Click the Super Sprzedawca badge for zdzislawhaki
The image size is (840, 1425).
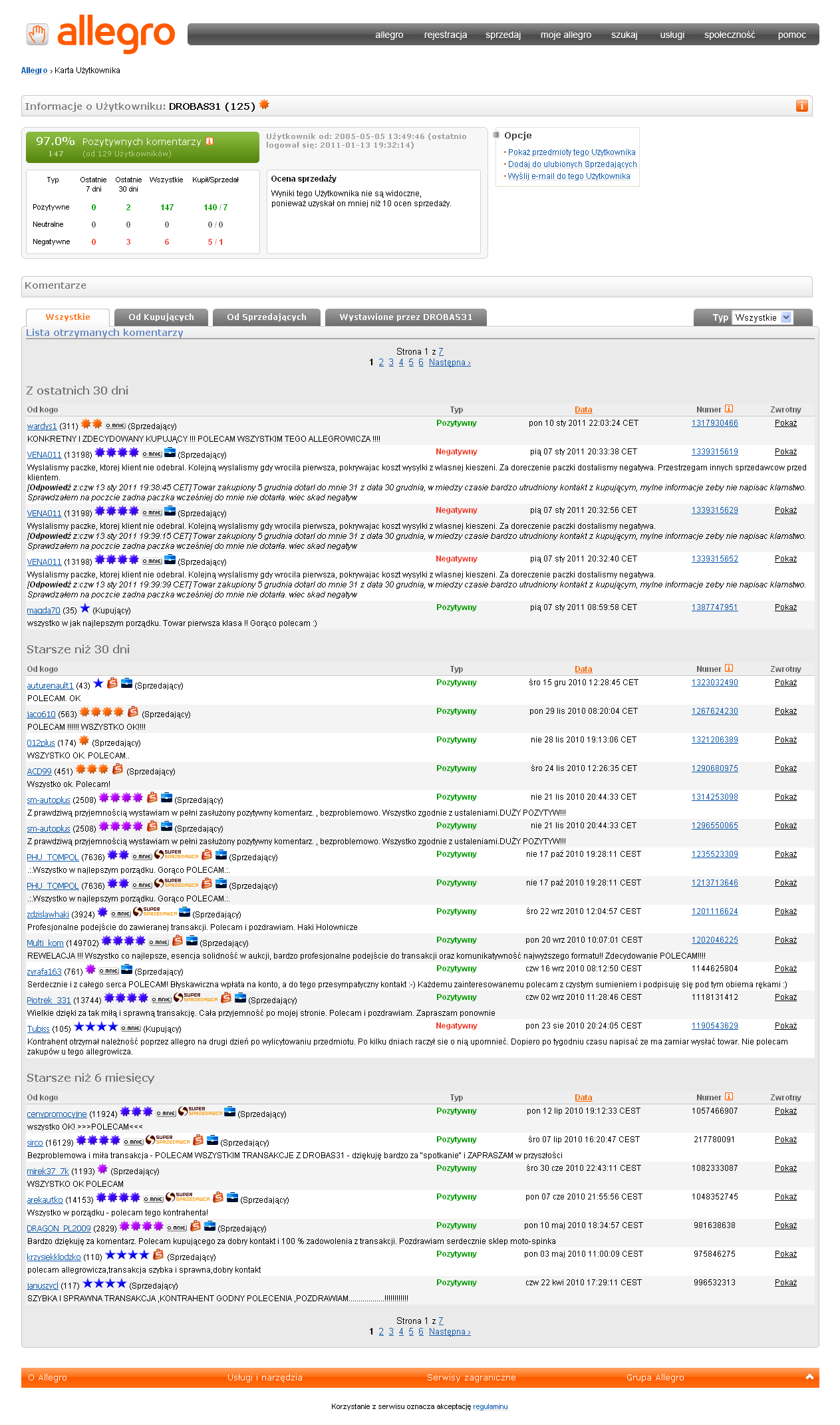155,911
